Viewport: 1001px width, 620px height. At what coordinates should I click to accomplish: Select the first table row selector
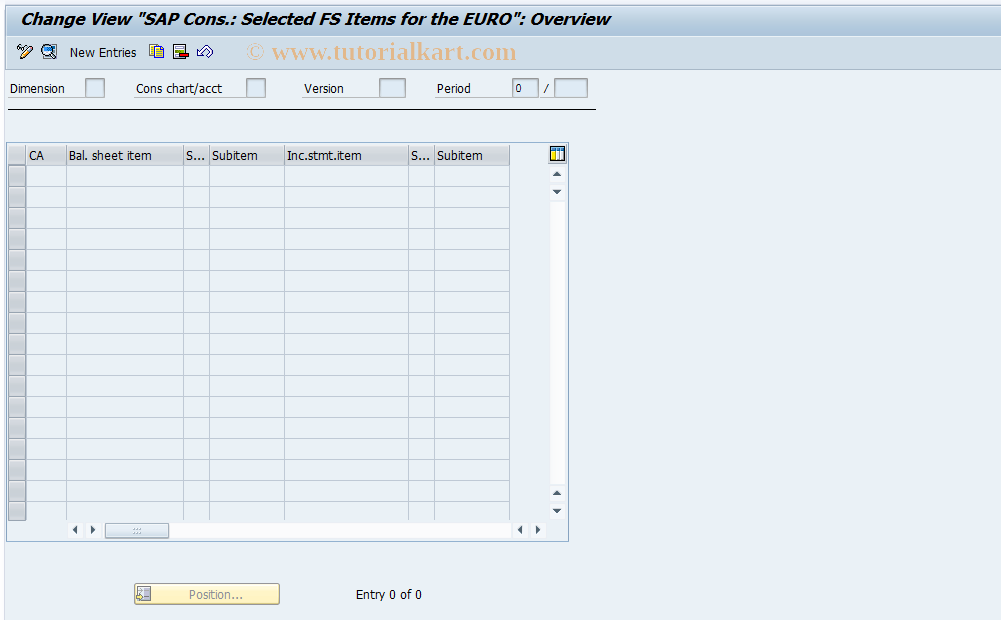[17, 176]
